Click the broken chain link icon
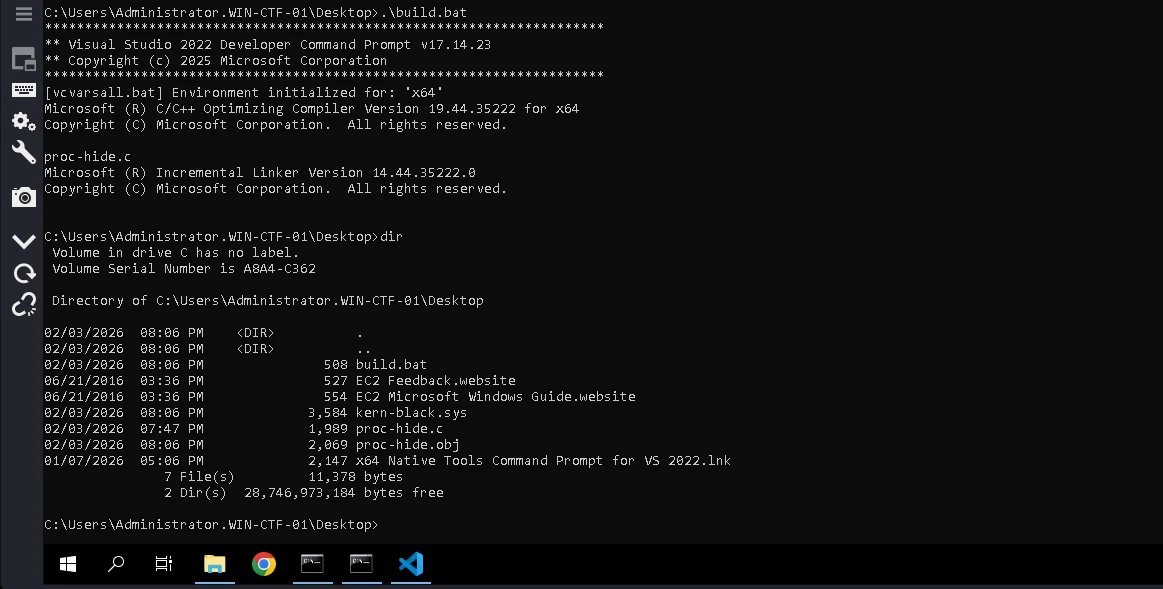Image resolution: width=1163 pixels, height=589 pixels. [x=24, y=304]
